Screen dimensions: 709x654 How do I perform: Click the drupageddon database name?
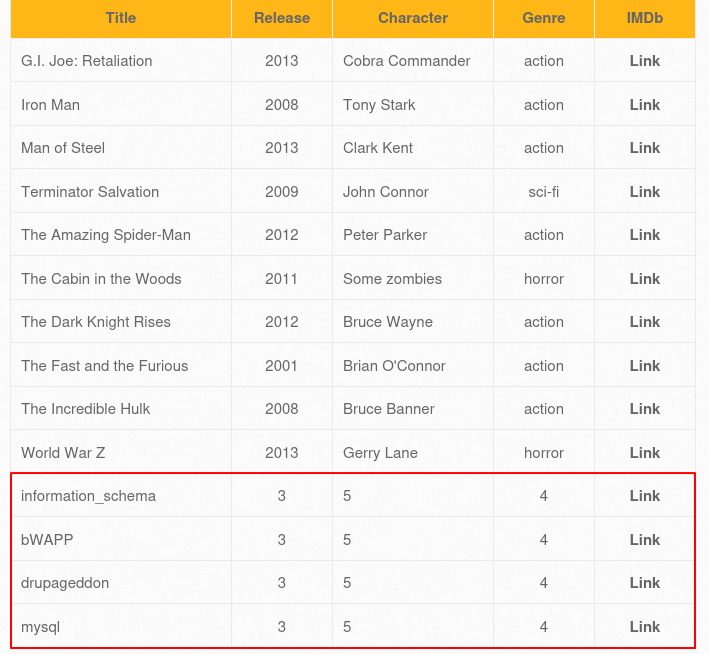click(65, 583)
